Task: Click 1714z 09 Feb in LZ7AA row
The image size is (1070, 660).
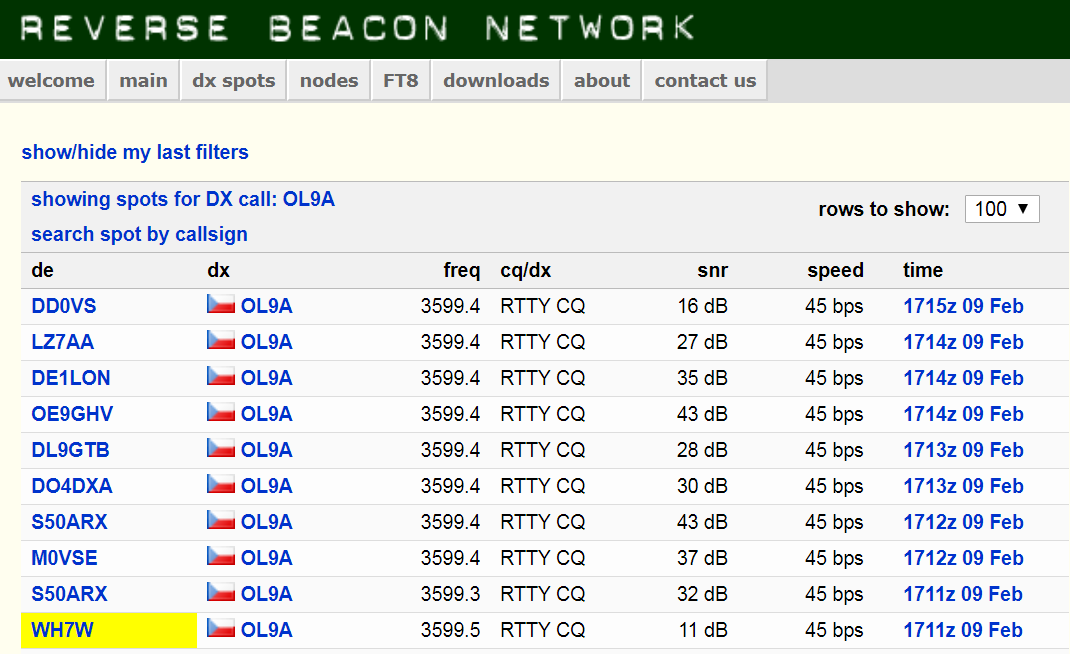Action: point(963,342)
